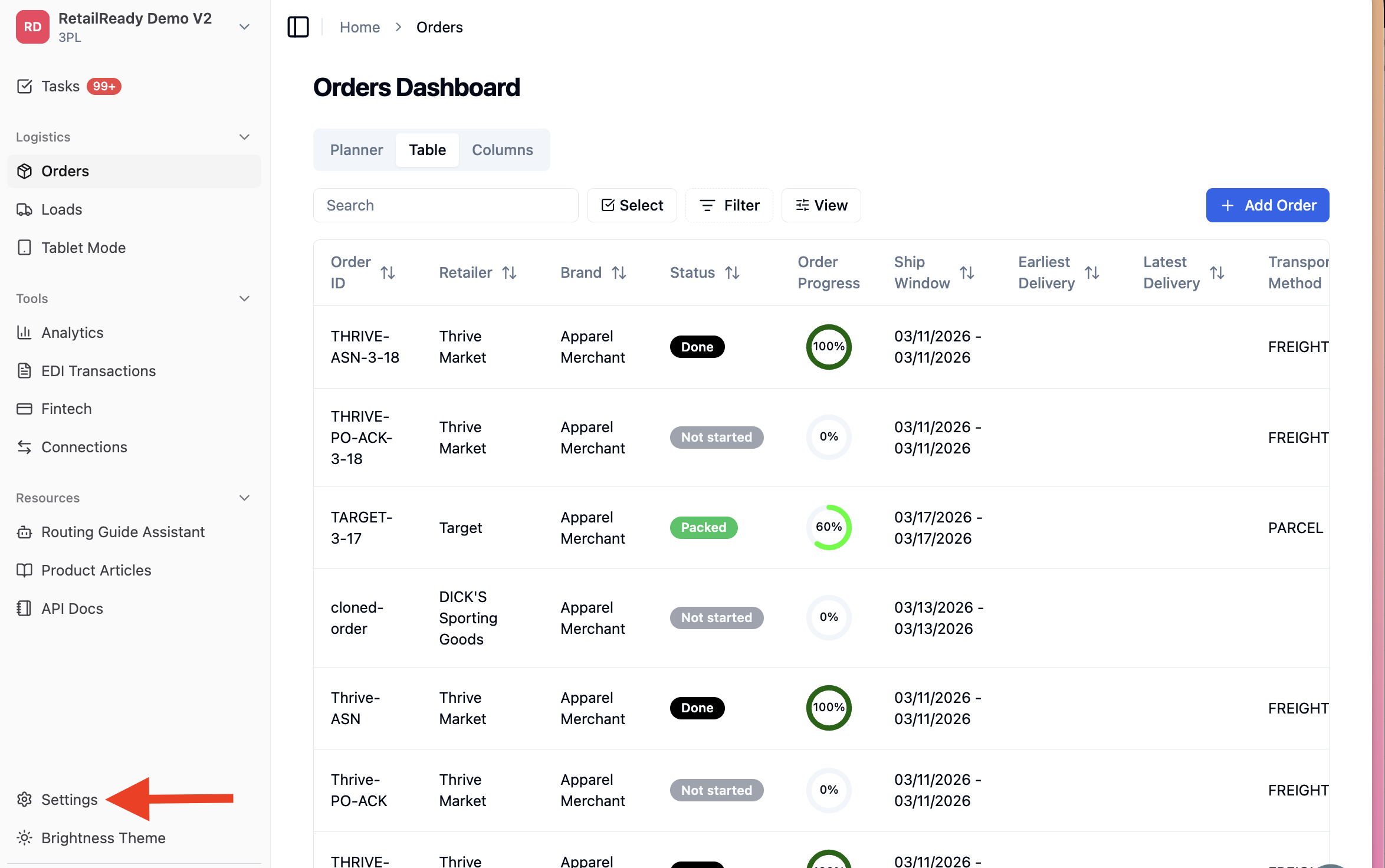
Task: Click the Order Progress column header
Action: (x=829, y=272)
